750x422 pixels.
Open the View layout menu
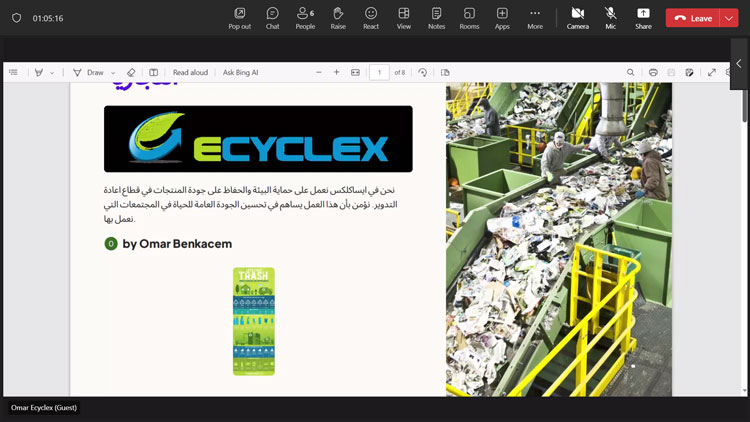[404, 17]
